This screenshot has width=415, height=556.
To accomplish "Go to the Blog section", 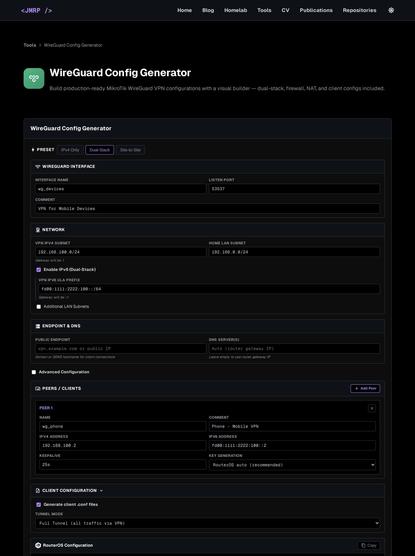I will pos(208,10).
